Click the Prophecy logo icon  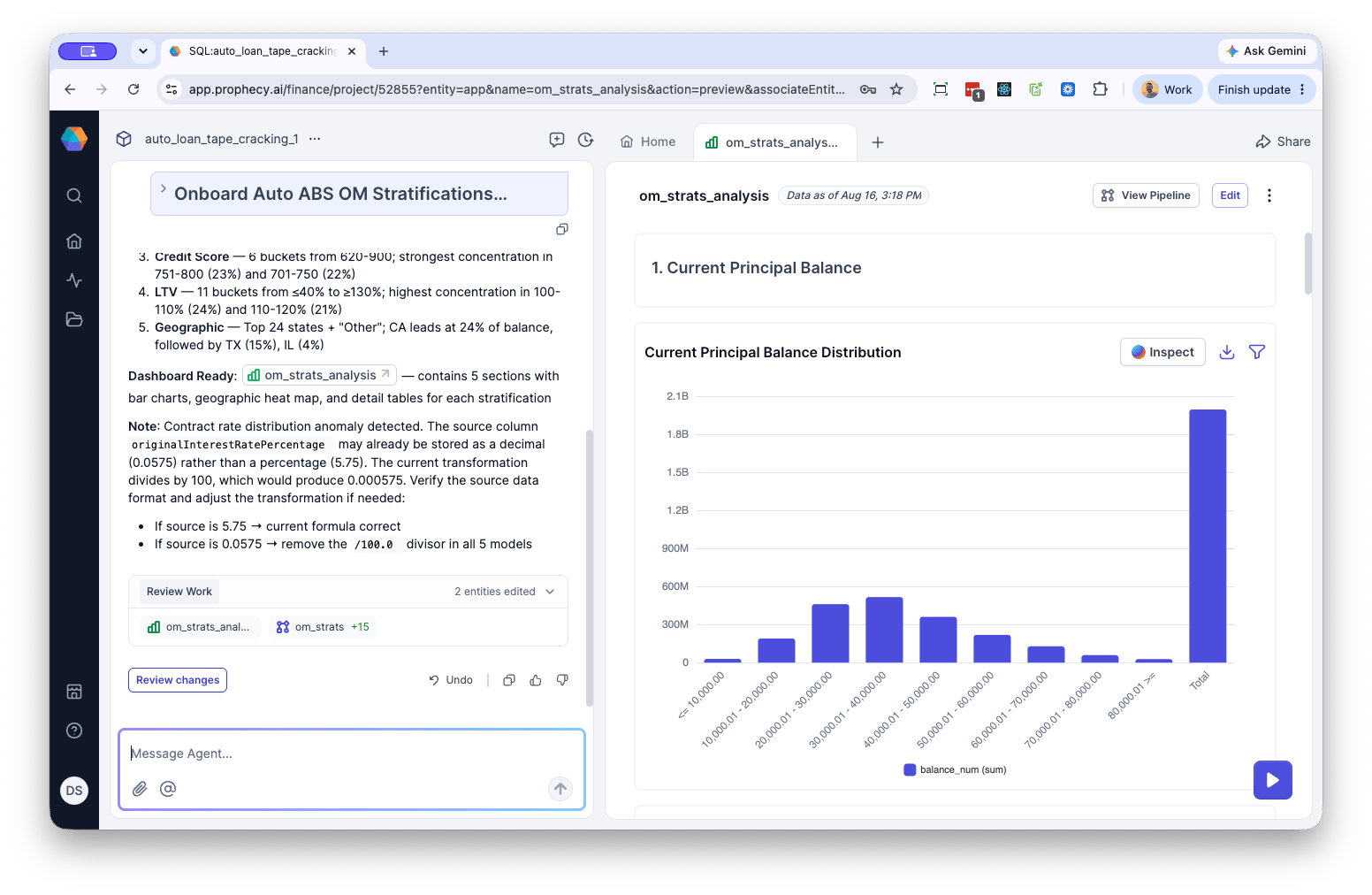pos(74,139)
